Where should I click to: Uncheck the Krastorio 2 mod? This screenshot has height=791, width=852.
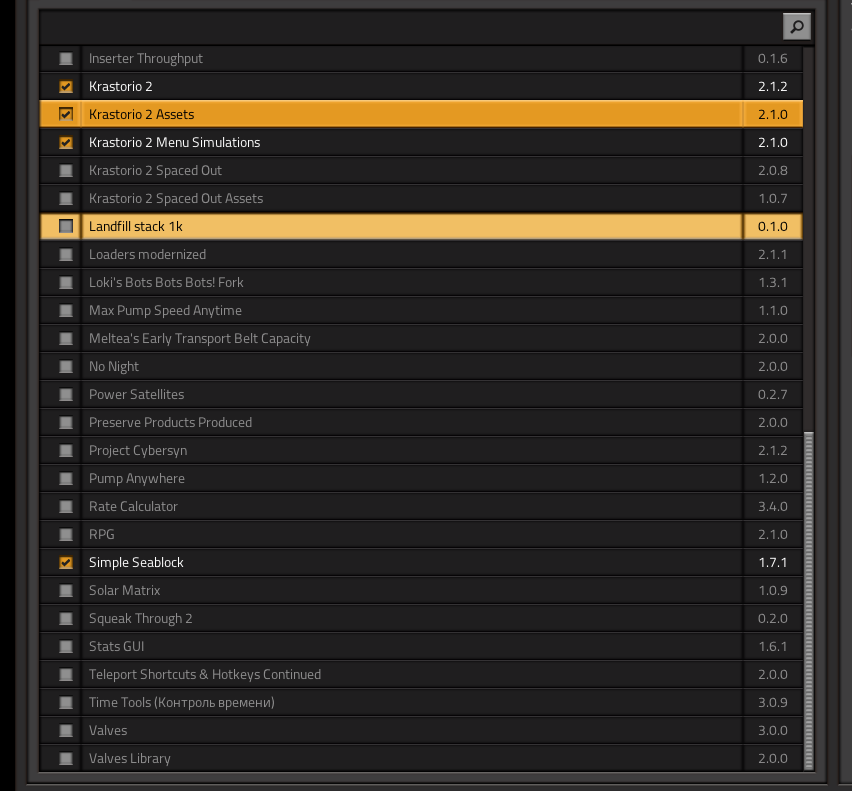pyautogui.click(x=66, y=86)
